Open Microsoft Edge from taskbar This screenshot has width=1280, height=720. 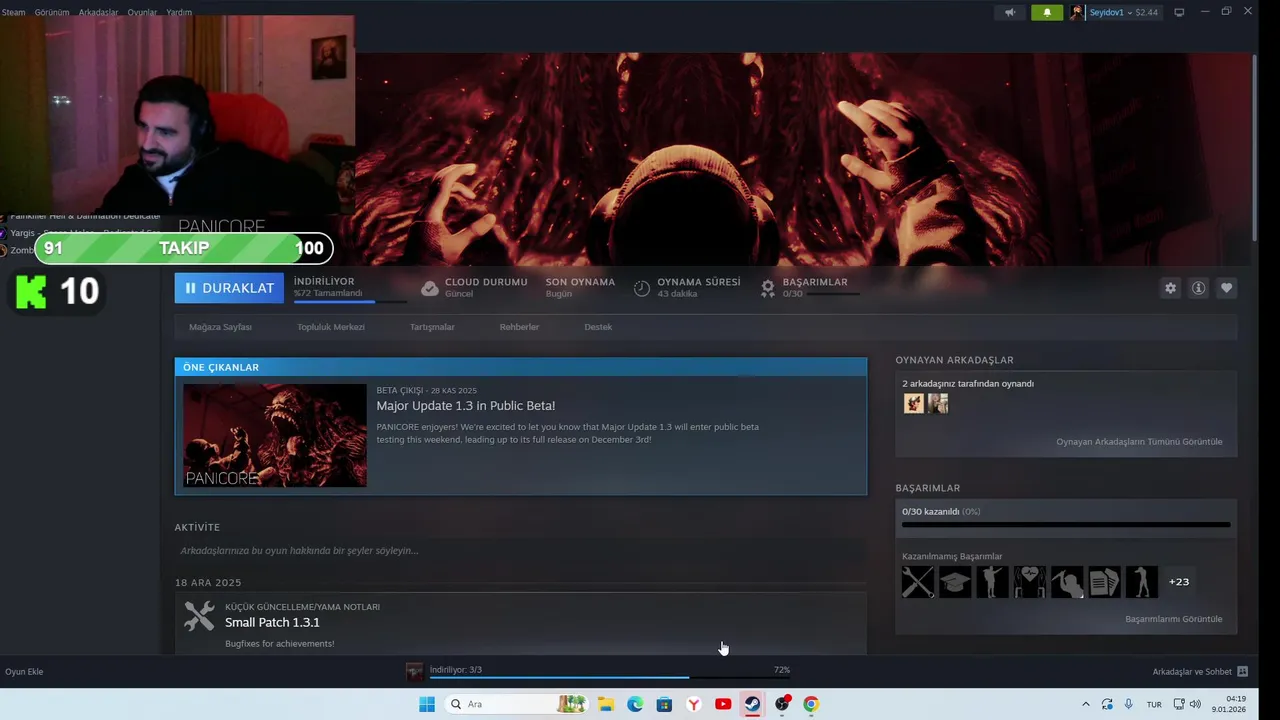635,704
